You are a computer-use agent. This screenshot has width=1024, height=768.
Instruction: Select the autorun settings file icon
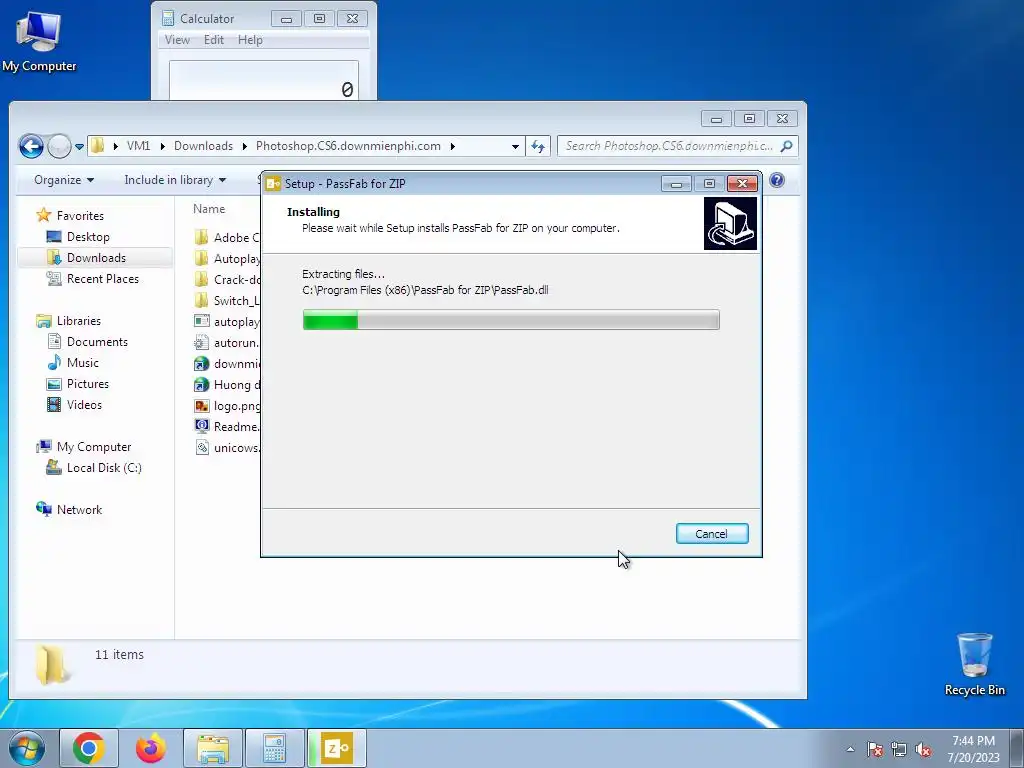pos(202,342)
